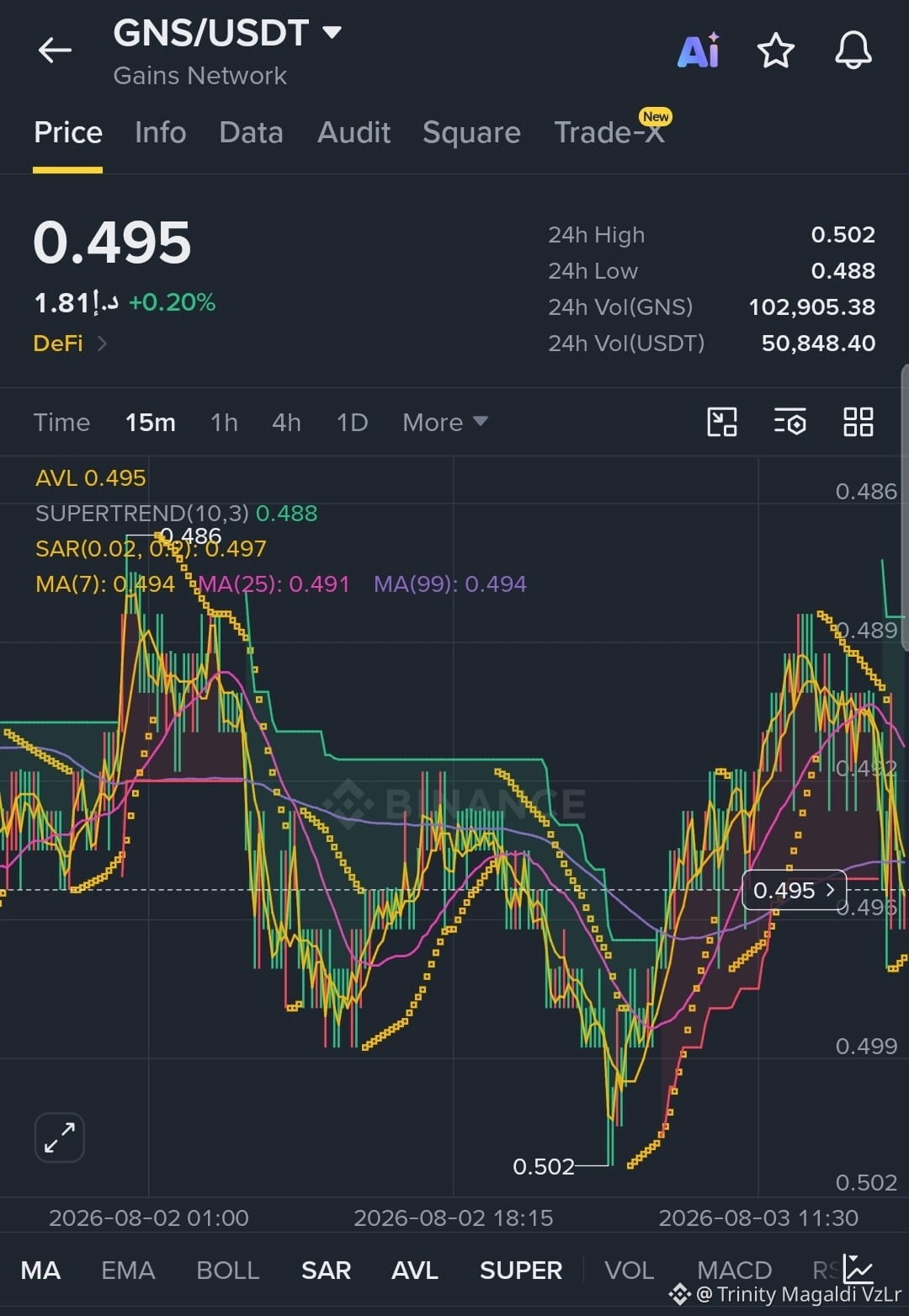Expand the More timeframes dropdown
This screenshot has height=1316, width=909.
pos(445,422)
